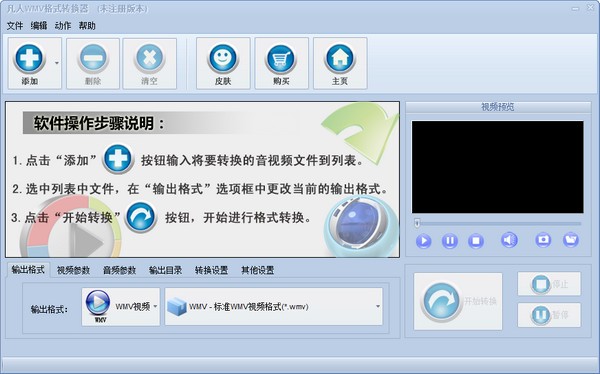600x374 pixels.
Task: Click the black video preview screen
Action: (497, 167)
